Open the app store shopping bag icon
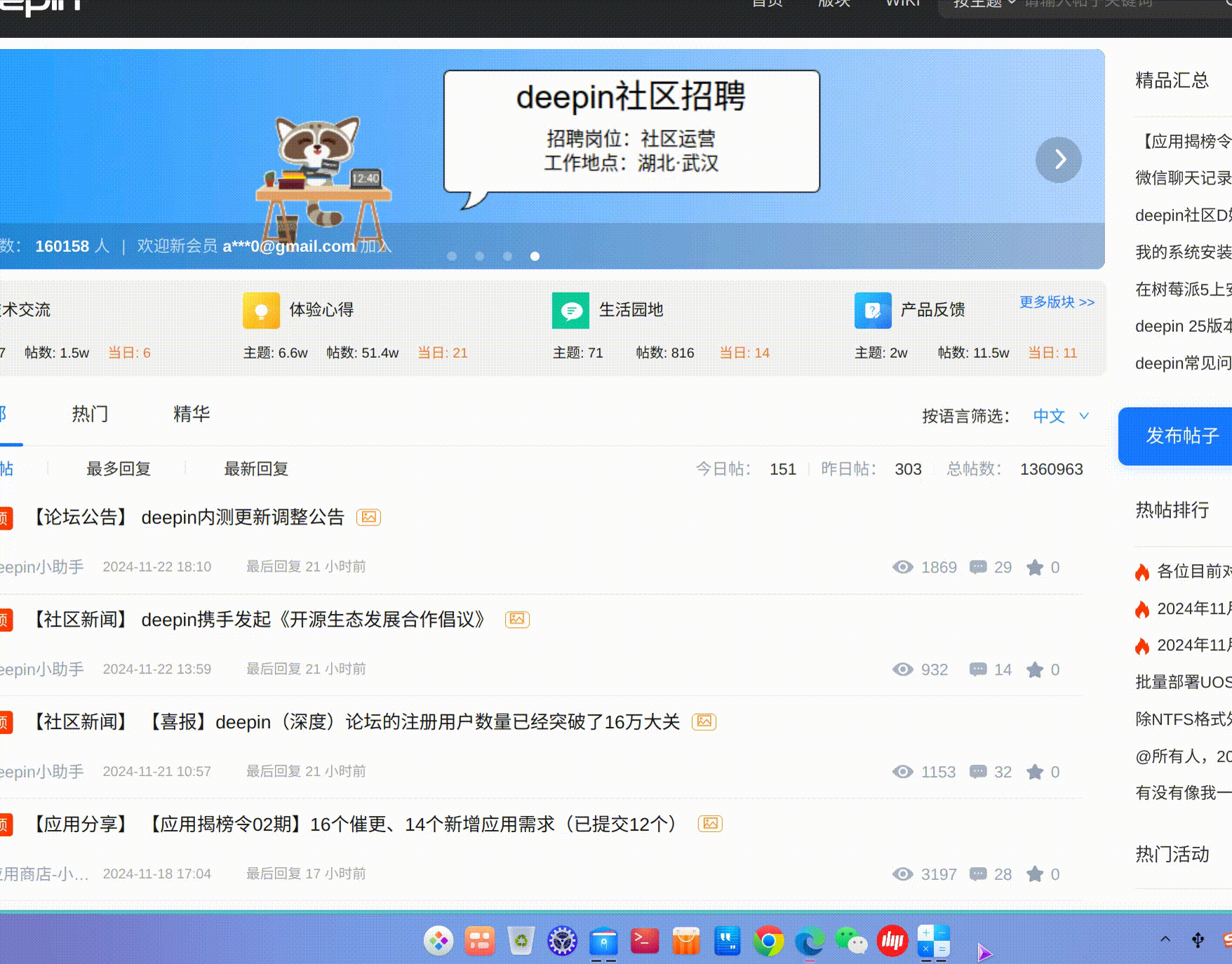 [686, 941]
